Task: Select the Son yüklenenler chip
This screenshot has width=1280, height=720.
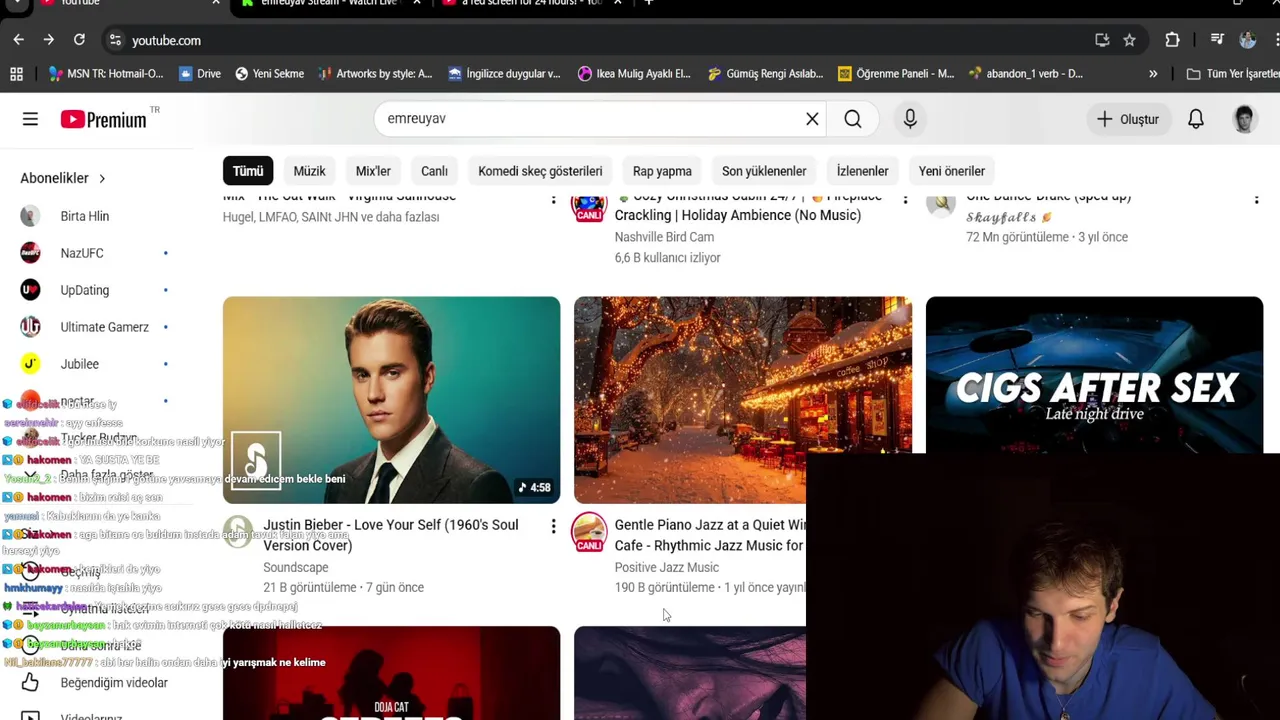Action: (764, 171)
